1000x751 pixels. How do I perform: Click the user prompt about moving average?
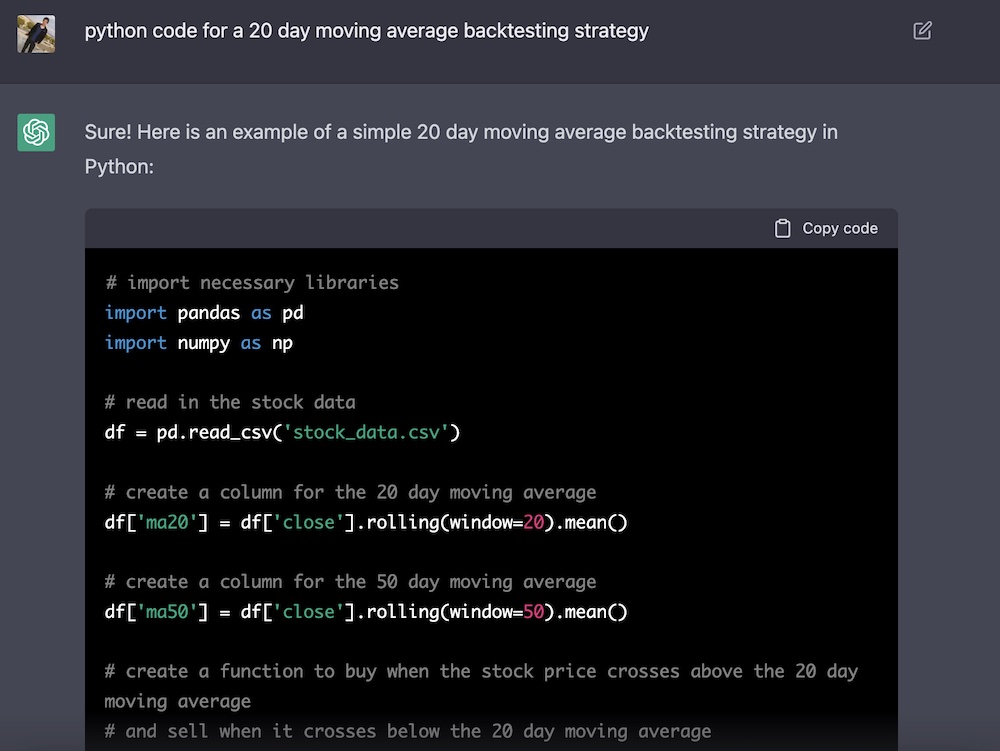point(366,31)
